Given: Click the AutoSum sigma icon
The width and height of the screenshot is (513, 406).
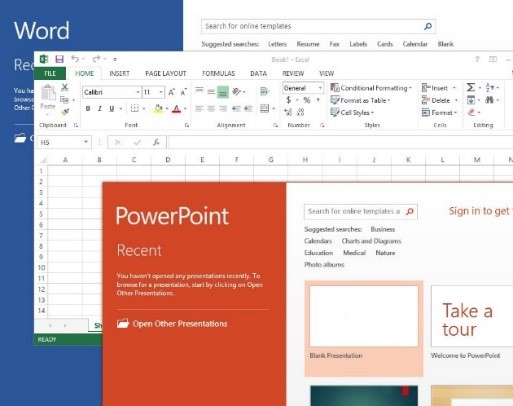Looking at the screenshot, I should [x=471, y=88].
